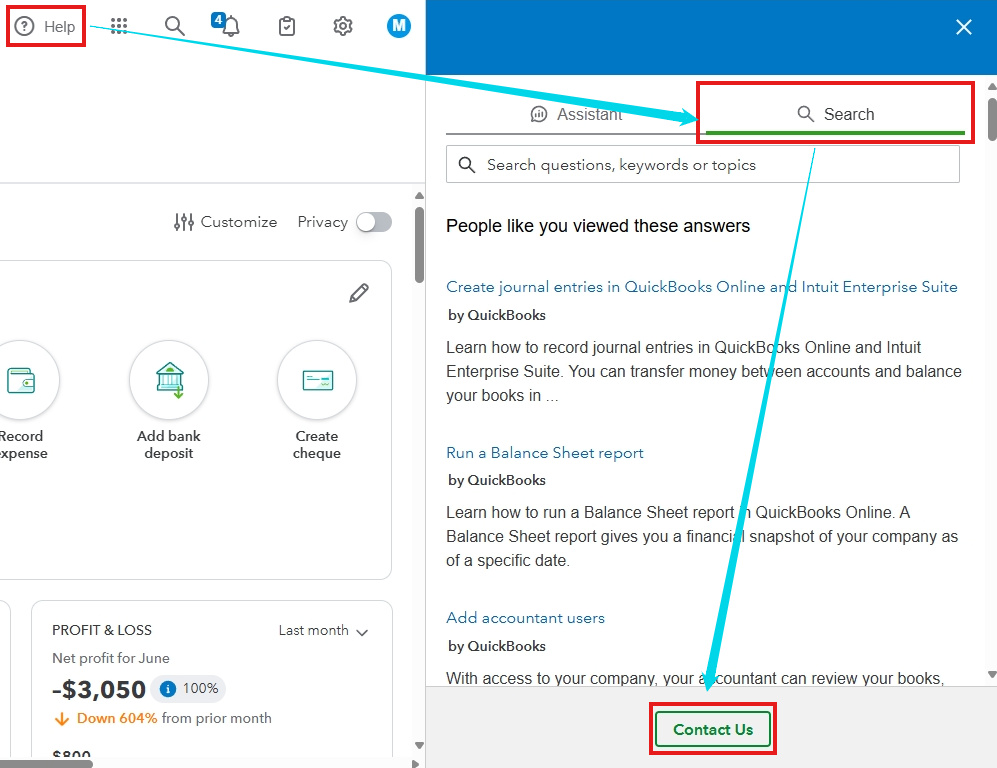This screenshot has width=997, height=768.
Task: Select the Record expense shortcut icon
Action: tap(21, 380)
